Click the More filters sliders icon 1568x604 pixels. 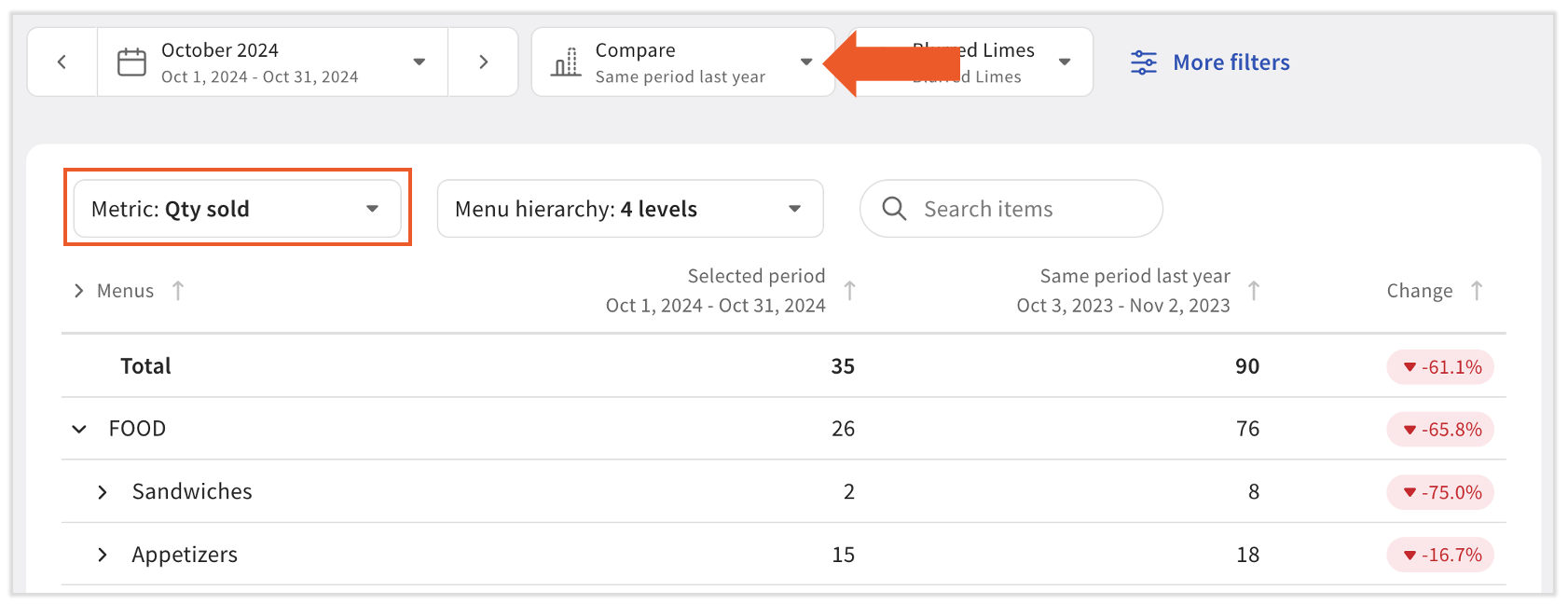point(1144,62)
